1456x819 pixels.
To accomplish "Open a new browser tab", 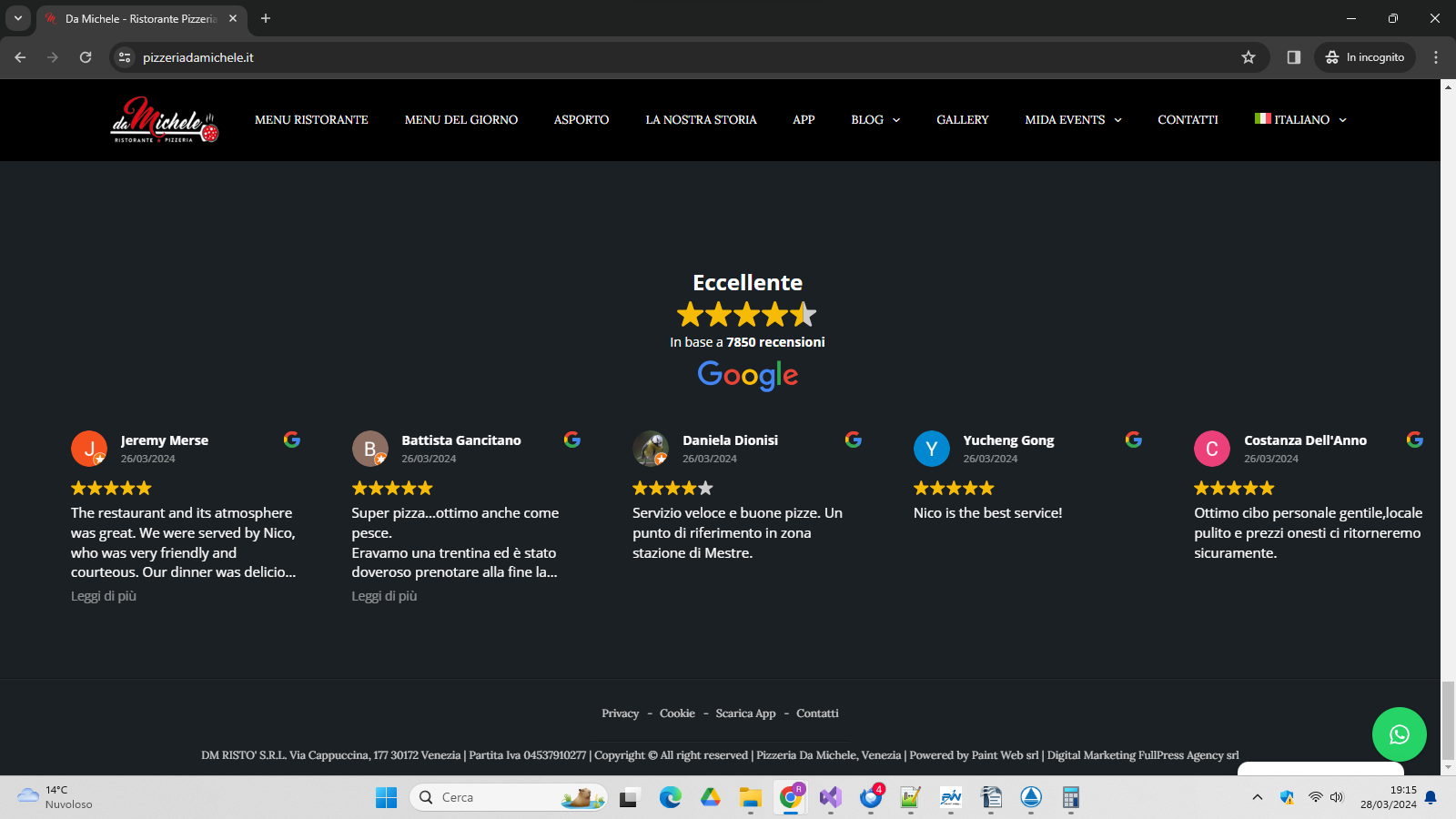I will tap(266, 18).
